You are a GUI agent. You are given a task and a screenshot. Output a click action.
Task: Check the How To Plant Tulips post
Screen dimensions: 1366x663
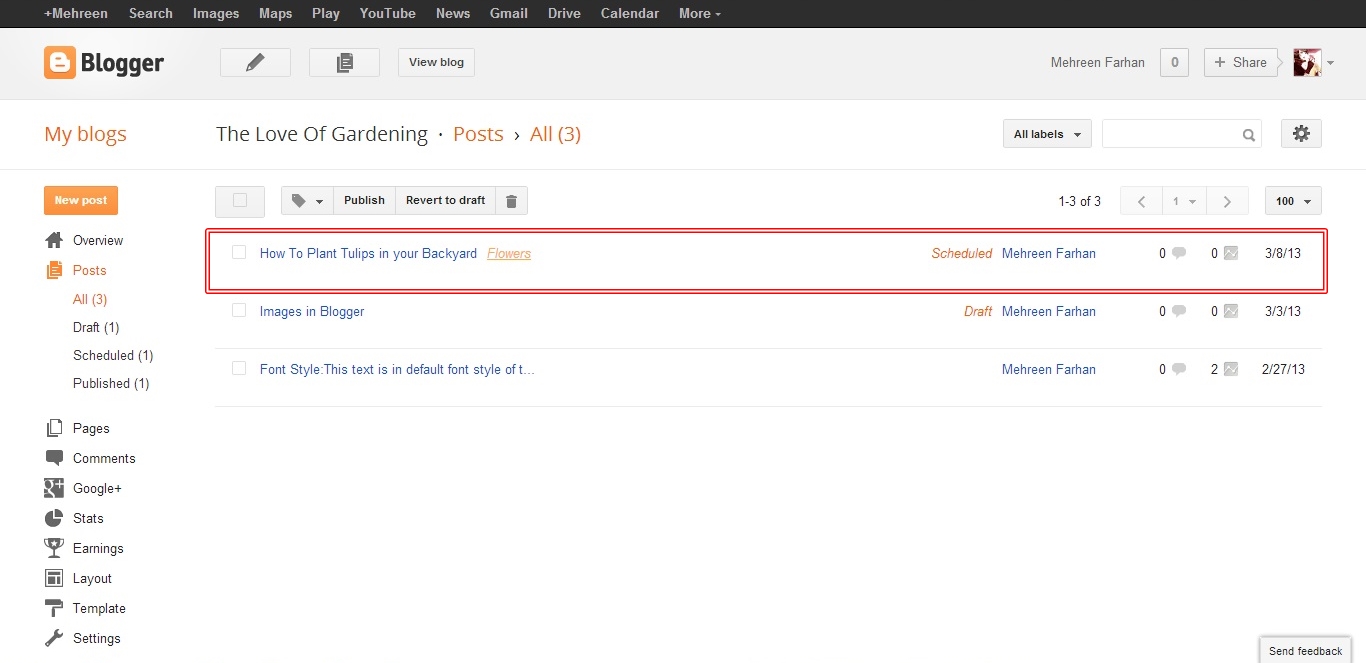point(239,252)
